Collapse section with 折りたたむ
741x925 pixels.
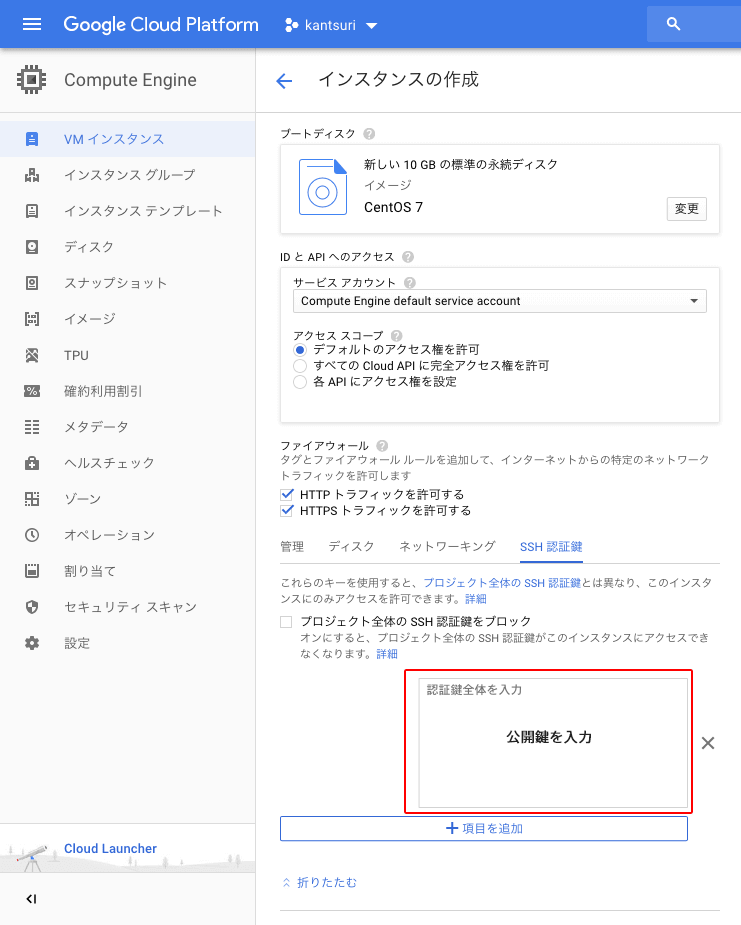point(319,882)
